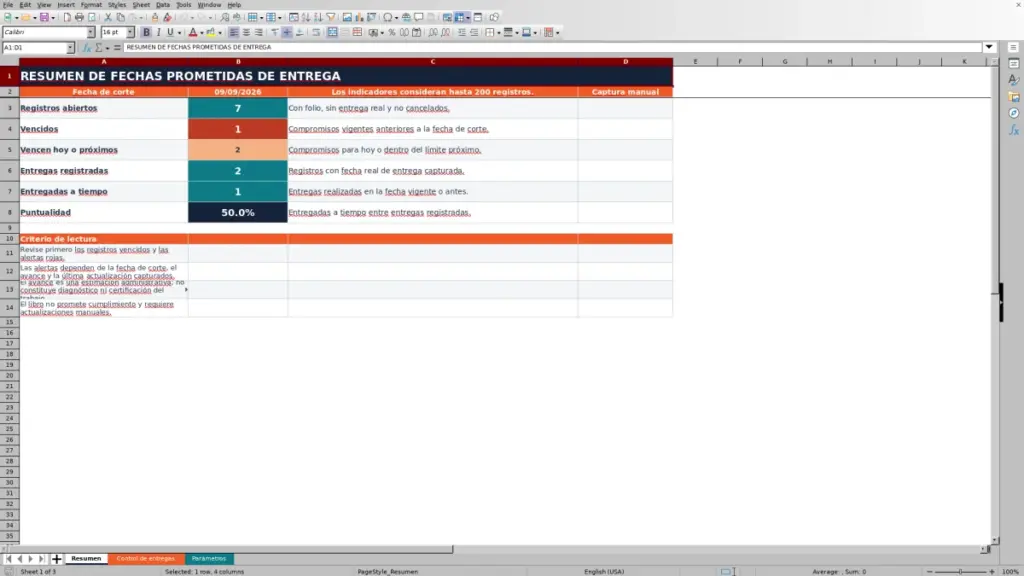1024x576 pixels.
Task: Open the Font Color dropdown arrow
Action: coord(202,33)
